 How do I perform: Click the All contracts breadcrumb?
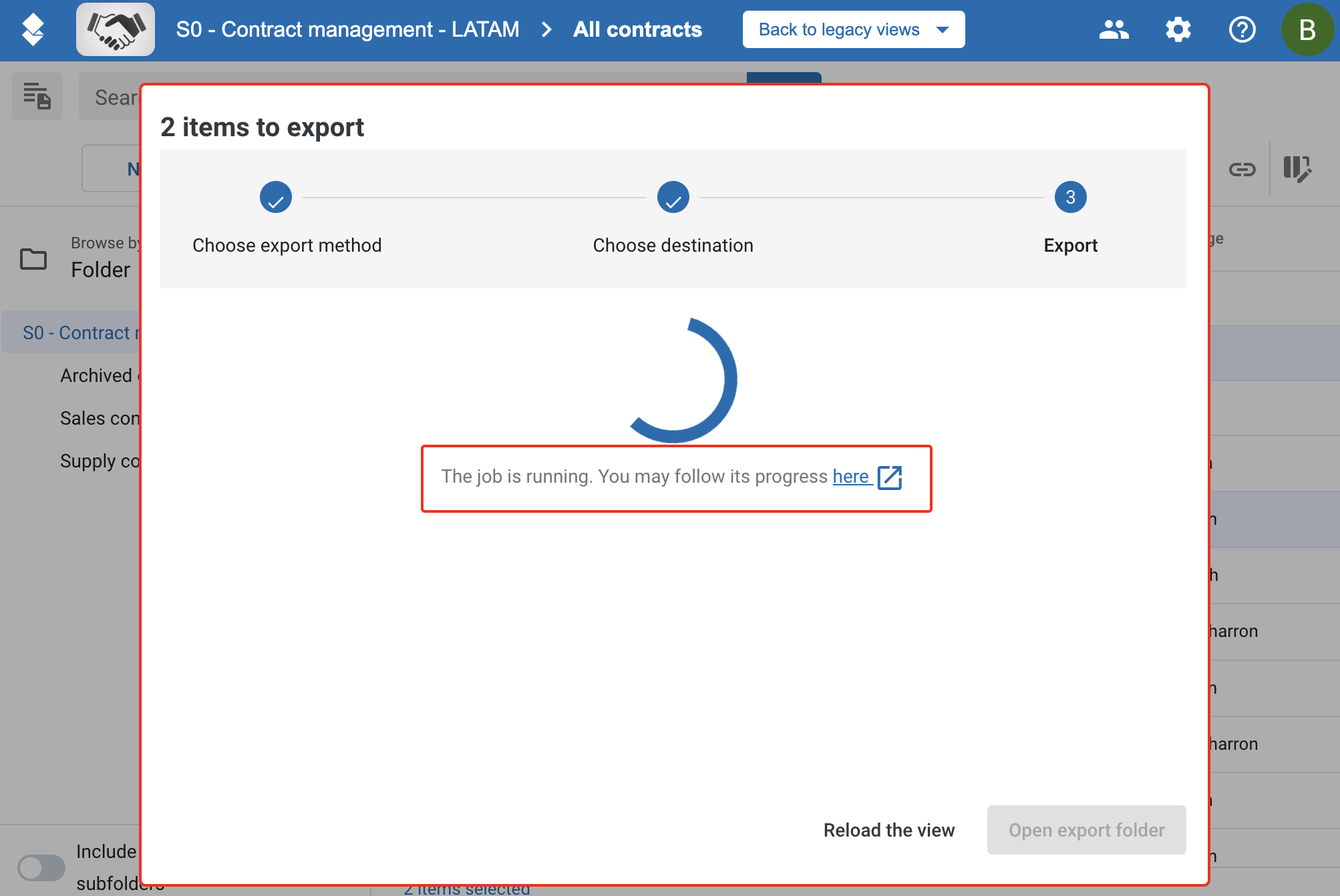pos(637,29)
